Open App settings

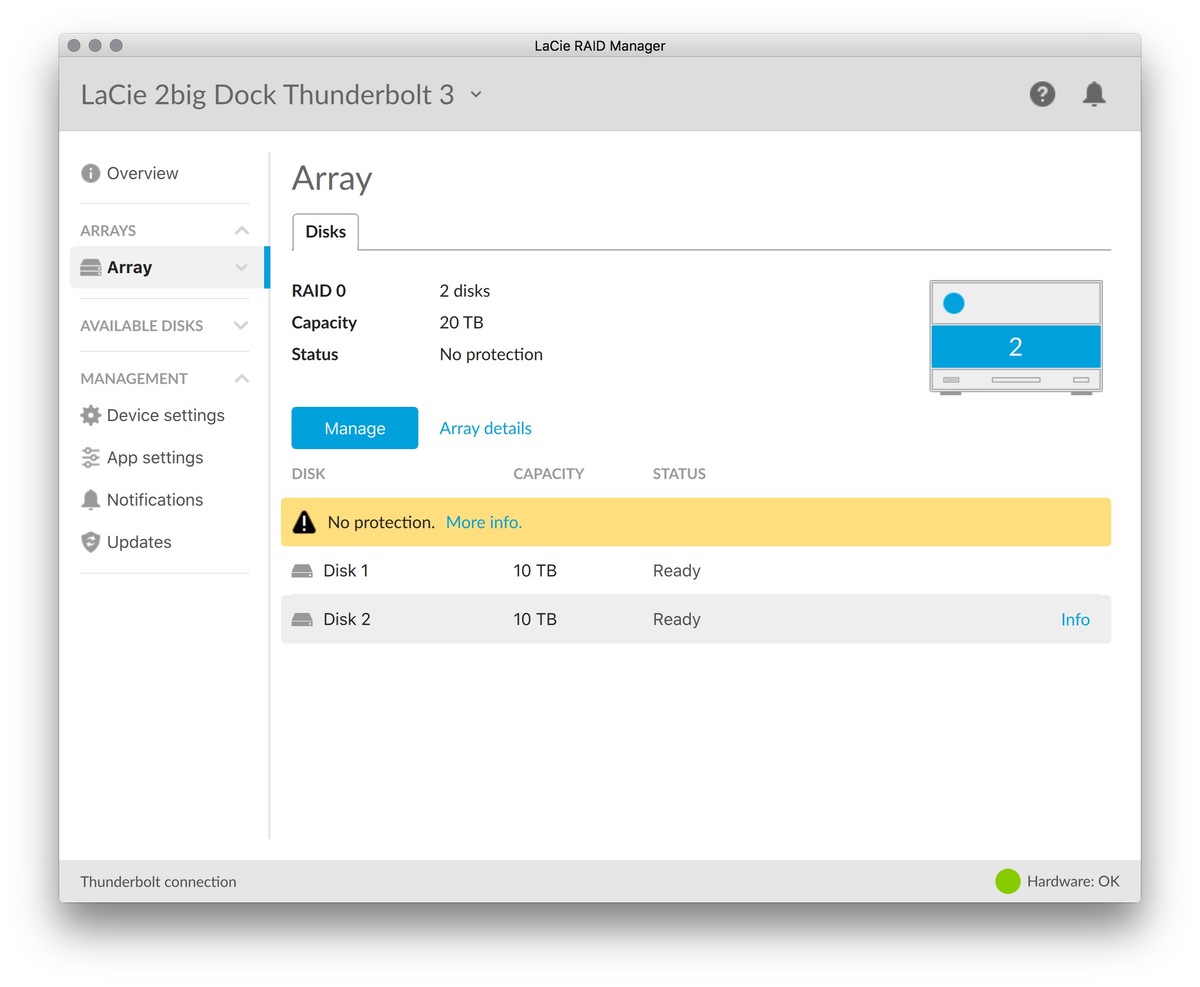pos(155,457)
